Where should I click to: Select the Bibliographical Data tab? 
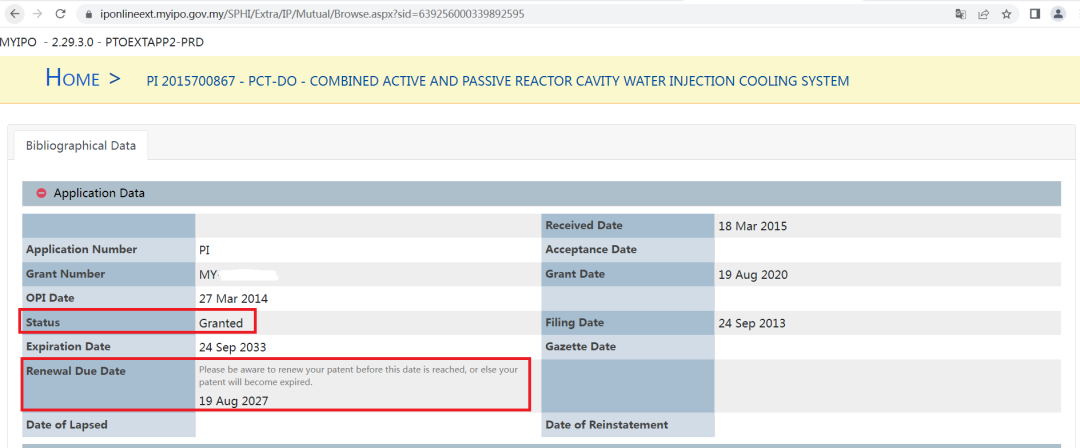(81, 145)
